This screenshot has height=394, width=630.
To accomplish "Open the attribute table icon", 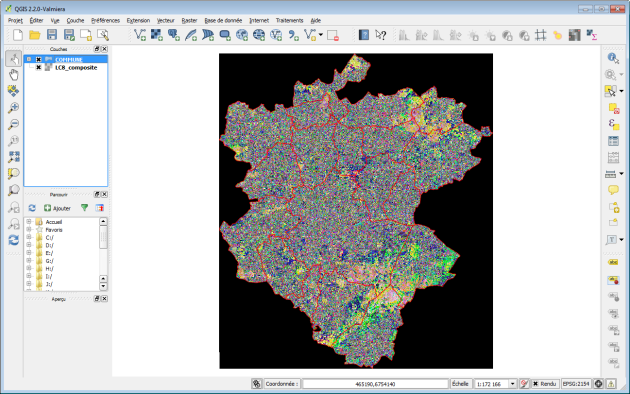I will (613, 141).
